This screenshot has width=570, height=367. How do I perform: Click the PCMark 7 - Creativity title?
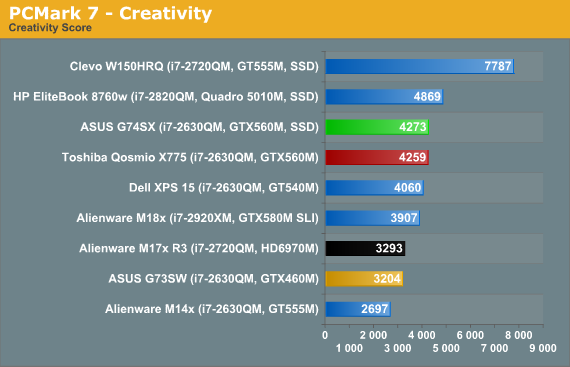[x=110, y=13]
